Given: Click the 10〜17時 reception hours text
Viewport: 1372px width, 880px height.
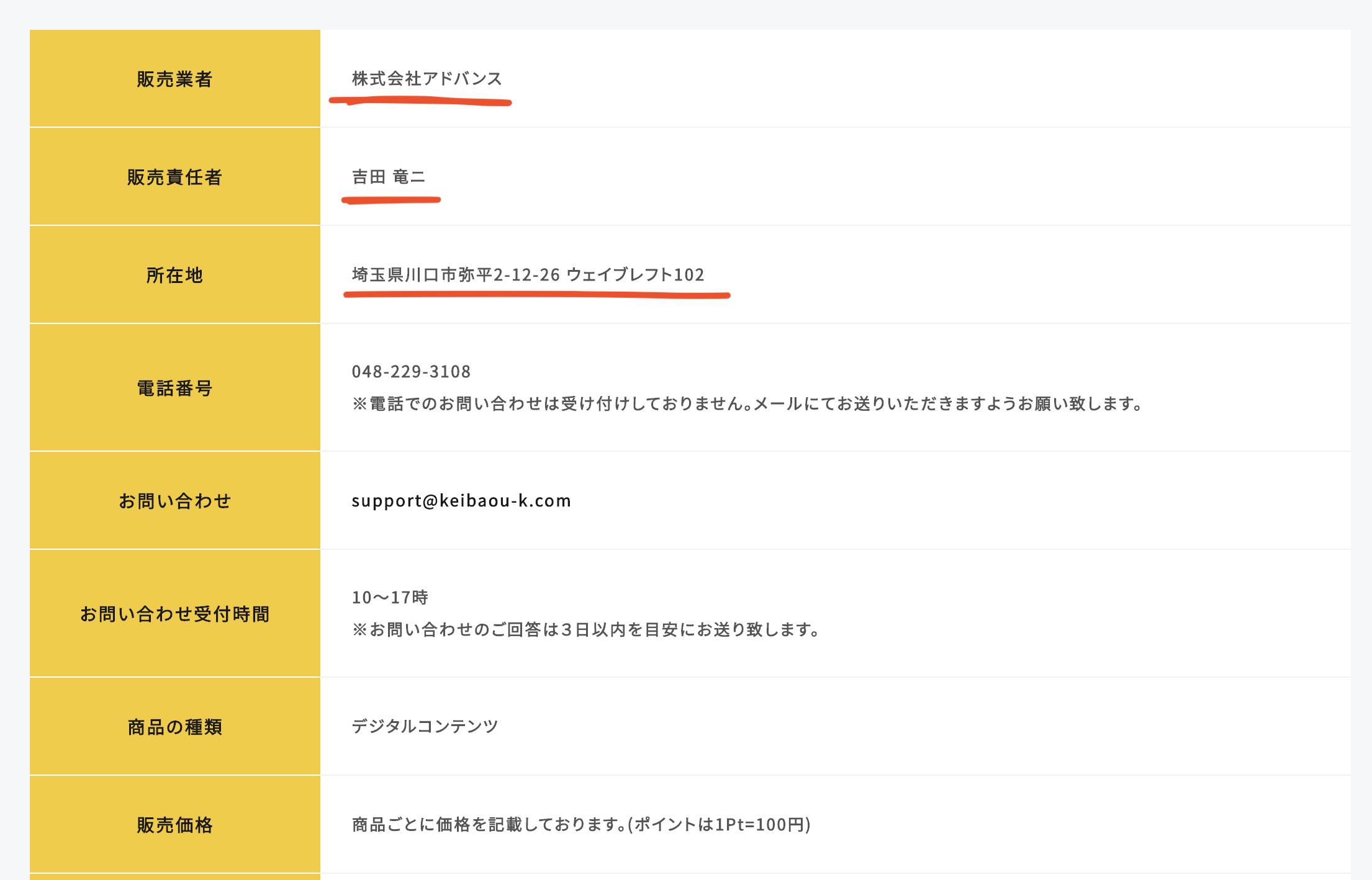Looking at the screenshot, I should click(390, 598).
